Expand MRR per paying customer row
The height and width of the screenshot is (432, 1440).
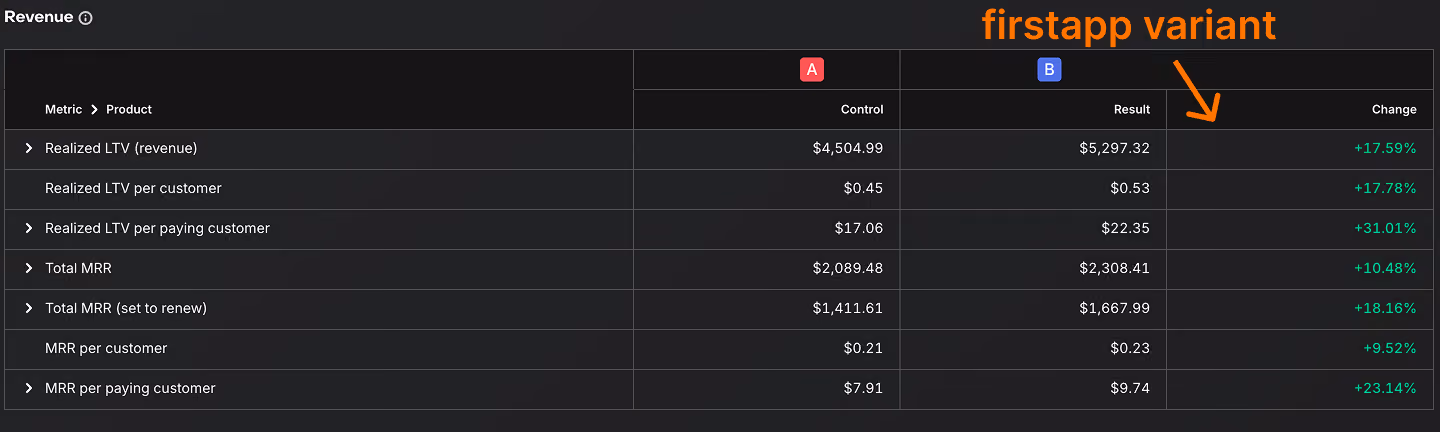tap(29, 388)
